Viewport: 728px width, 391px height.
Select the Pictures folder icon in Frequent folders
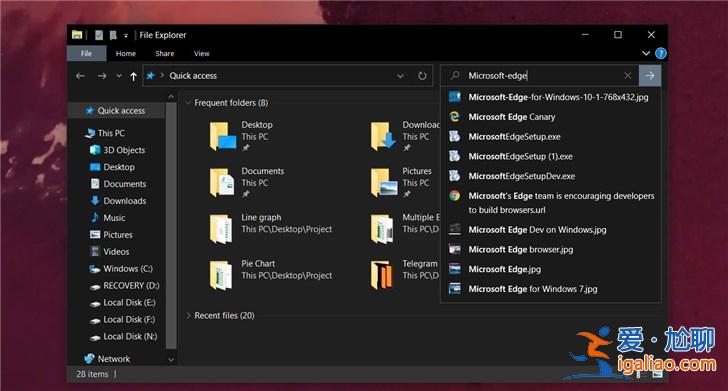coord(384,182)
